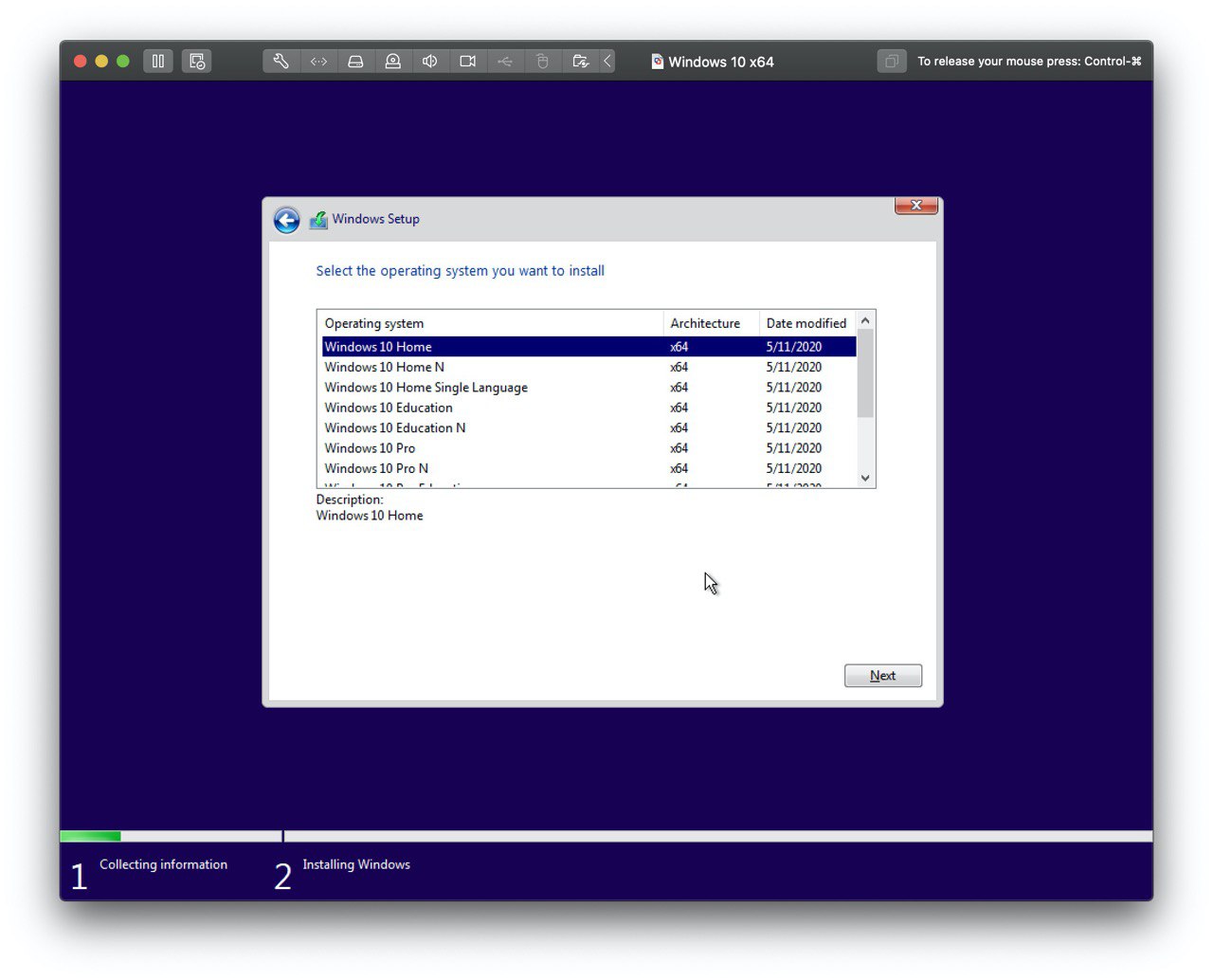Click scroll down arrow in OS list

click(865, 479)
